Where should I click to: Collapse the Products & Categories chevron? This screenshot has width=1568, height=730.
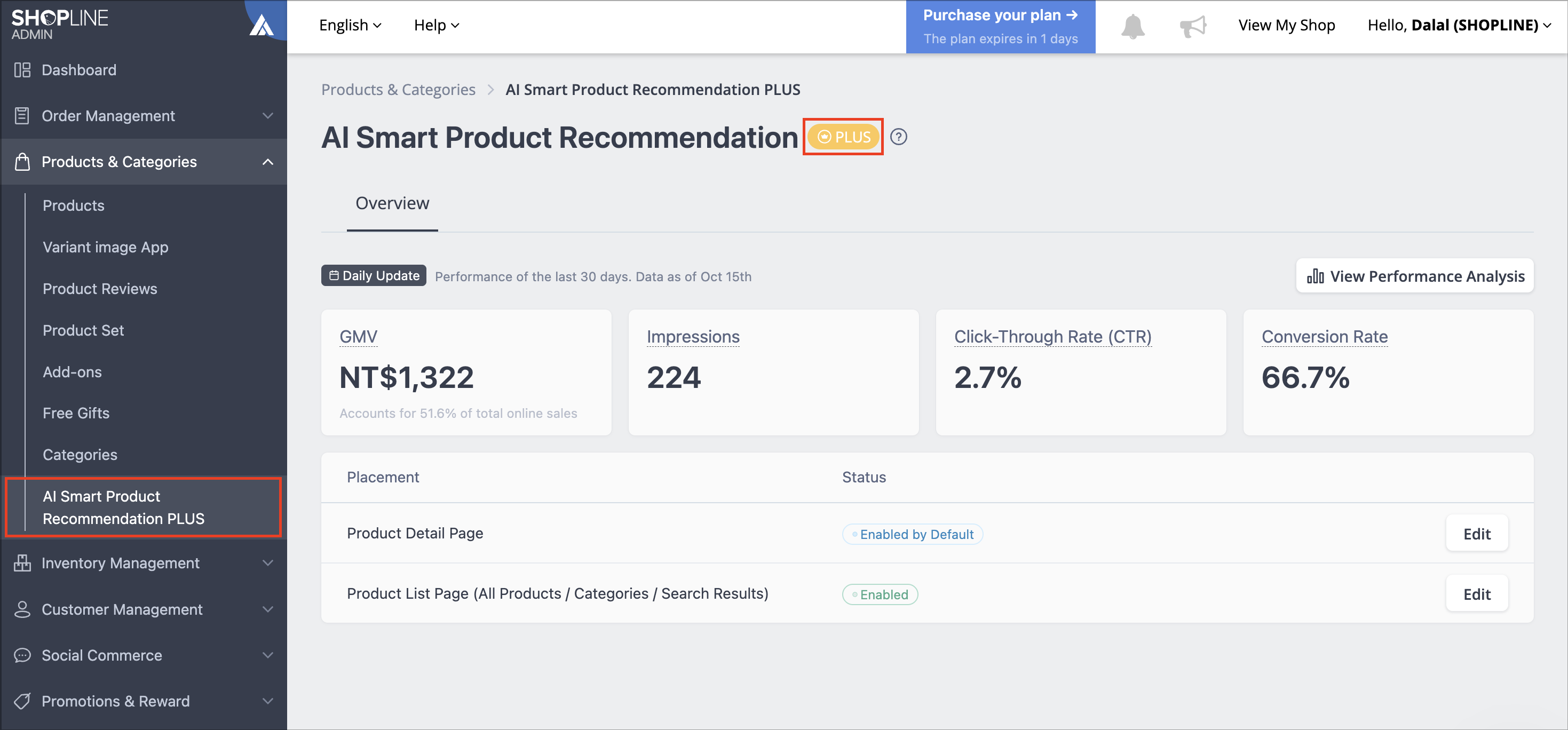pos(268,162)
